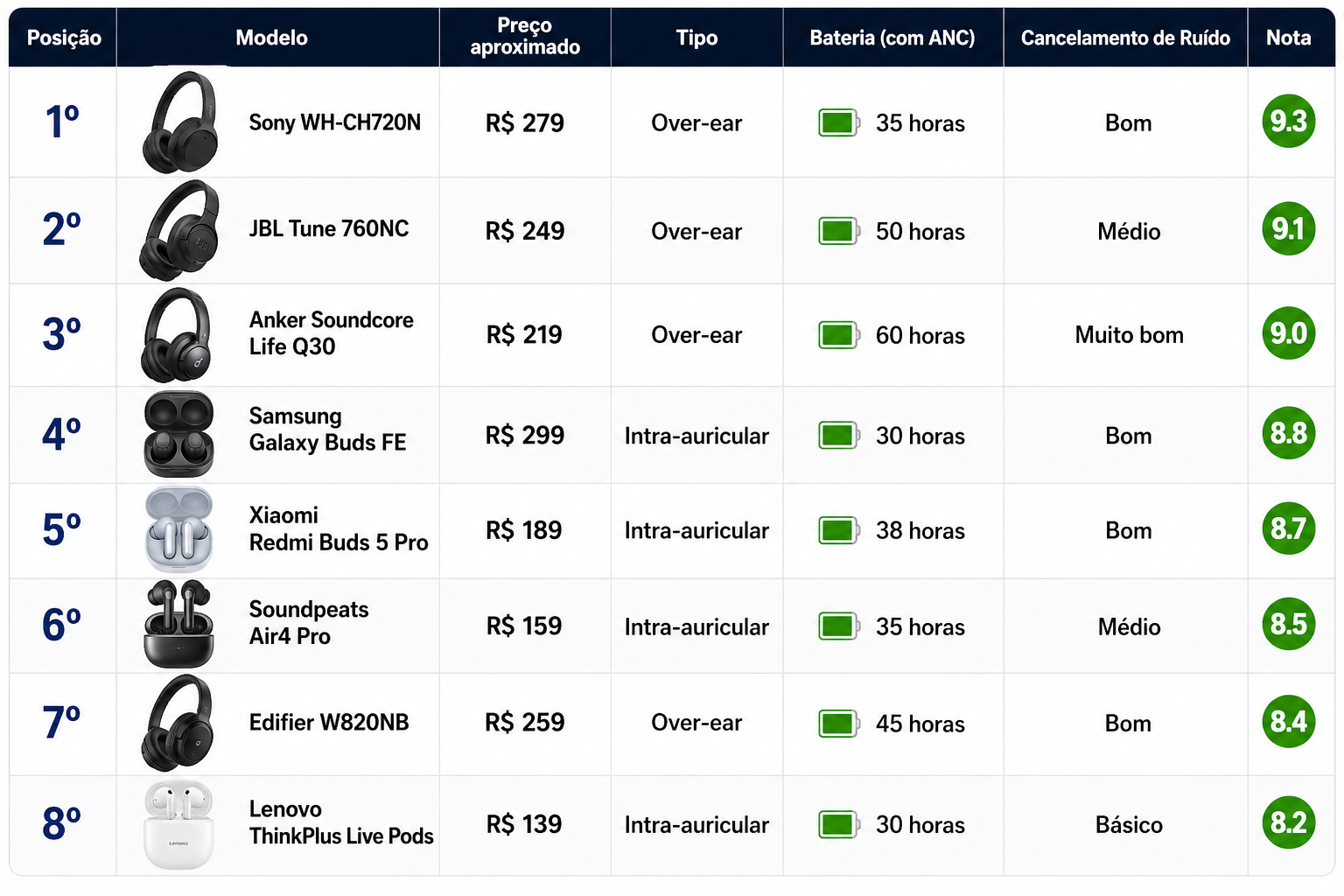Click the "8º" position number
The height and width of the screenshot is (896, 1344).
pyautogui.click(x=62, y=823)
